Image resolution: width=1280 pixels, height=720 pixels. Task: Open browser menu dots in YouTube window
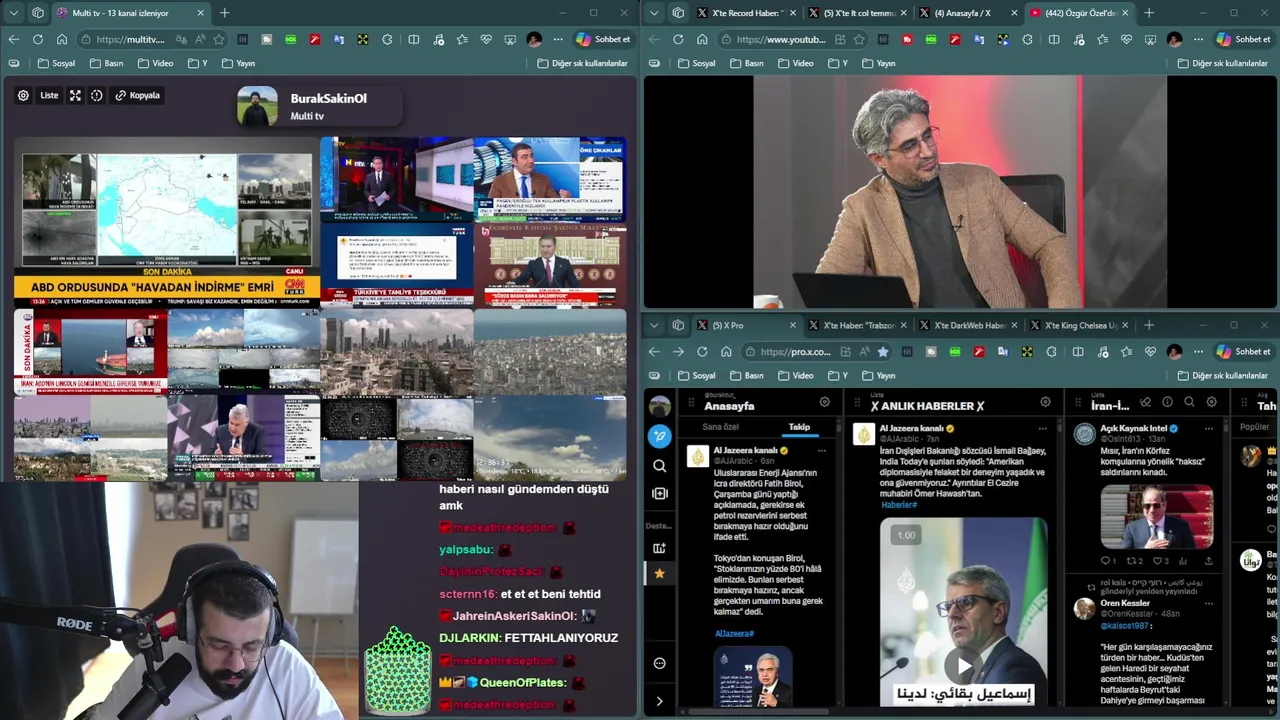tap(1198, 39)
